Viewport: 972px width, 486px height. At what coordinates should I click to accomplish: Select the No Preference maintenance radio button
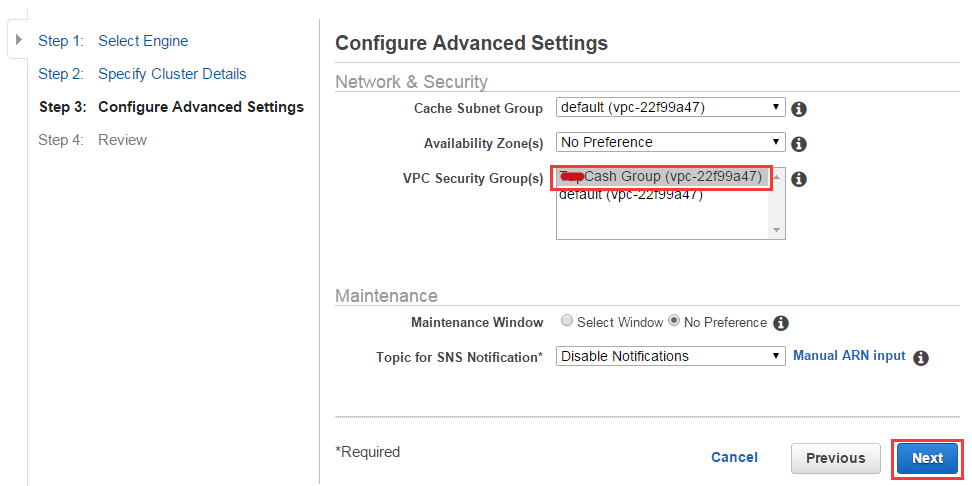pyautogui.click(x=673, y=321)
